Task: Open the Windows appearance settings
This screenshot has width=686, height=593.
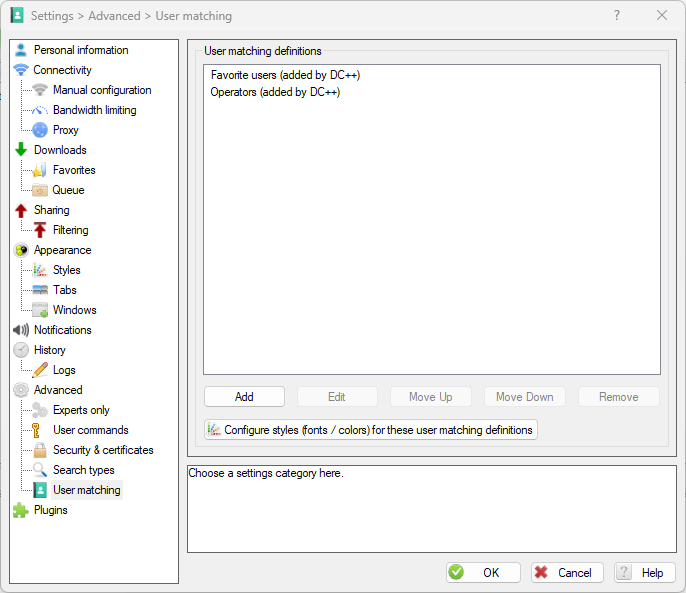Action: coord(74,310)
